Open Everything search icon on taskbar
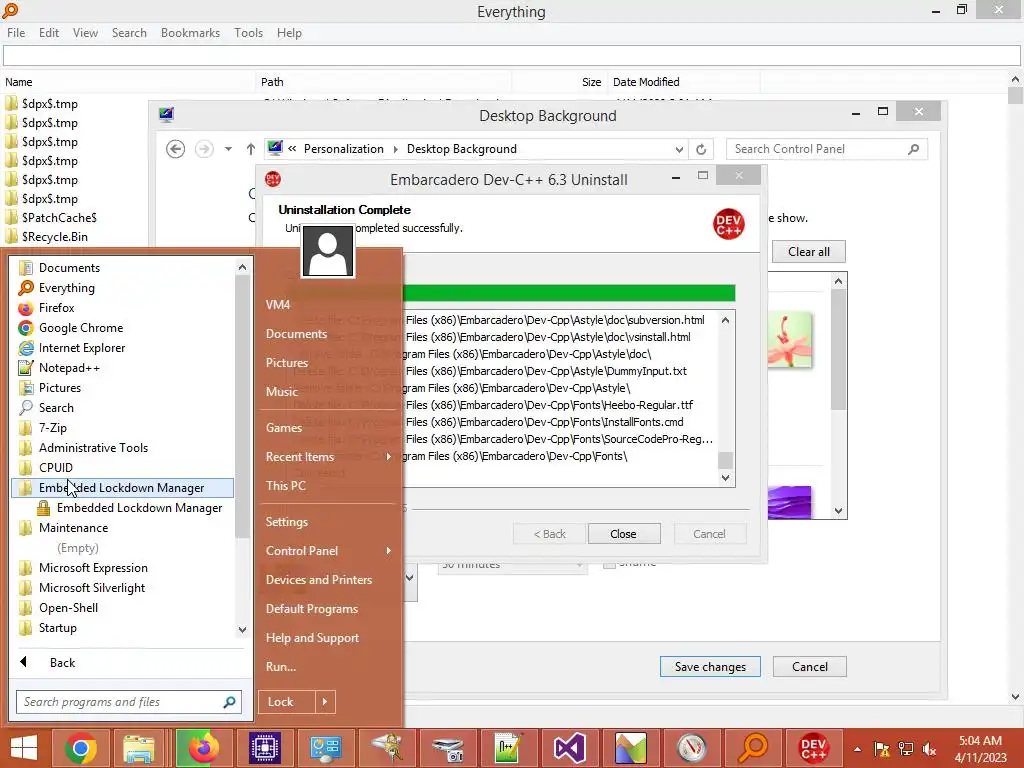The image size is (1024, 768). 753,748
